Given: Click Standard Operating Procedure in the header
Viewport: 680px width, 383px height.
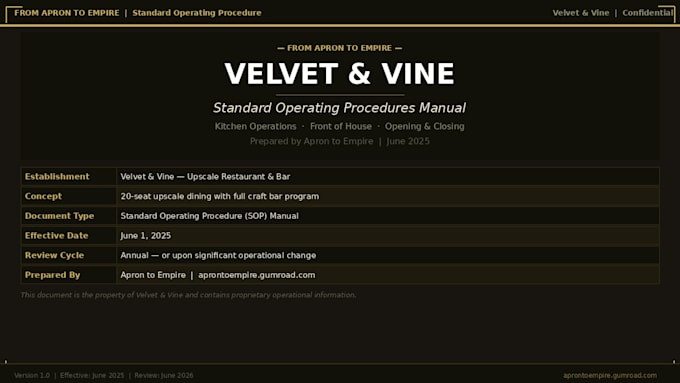Looking at the screenshot, I should pyautogui.click(x=197, y=13).
